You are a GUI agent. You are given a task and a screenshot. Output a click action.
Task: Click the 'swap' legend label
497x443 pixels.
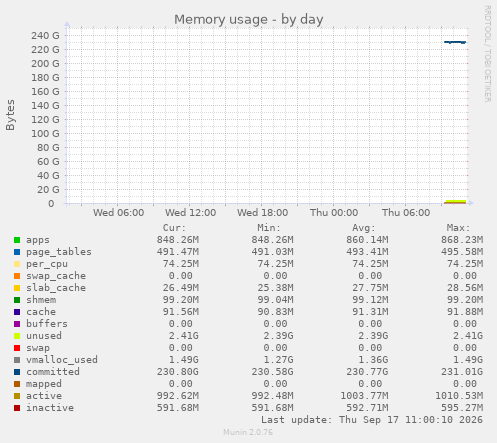click(38, 348)
